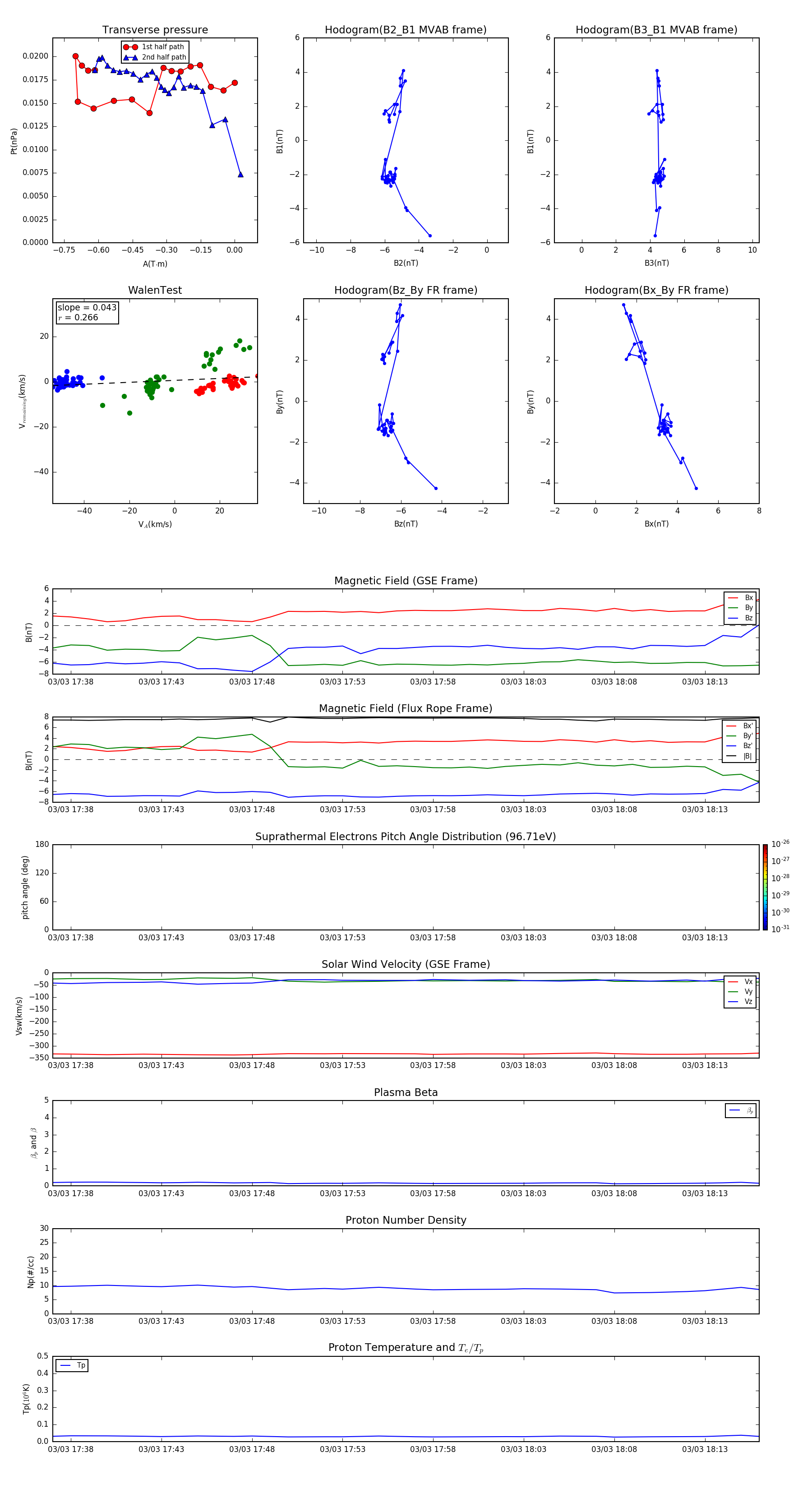Select the βp legend entry in Plasma Beta
This screenshot has width=812, height=1489.
[x=742, y=1110]
